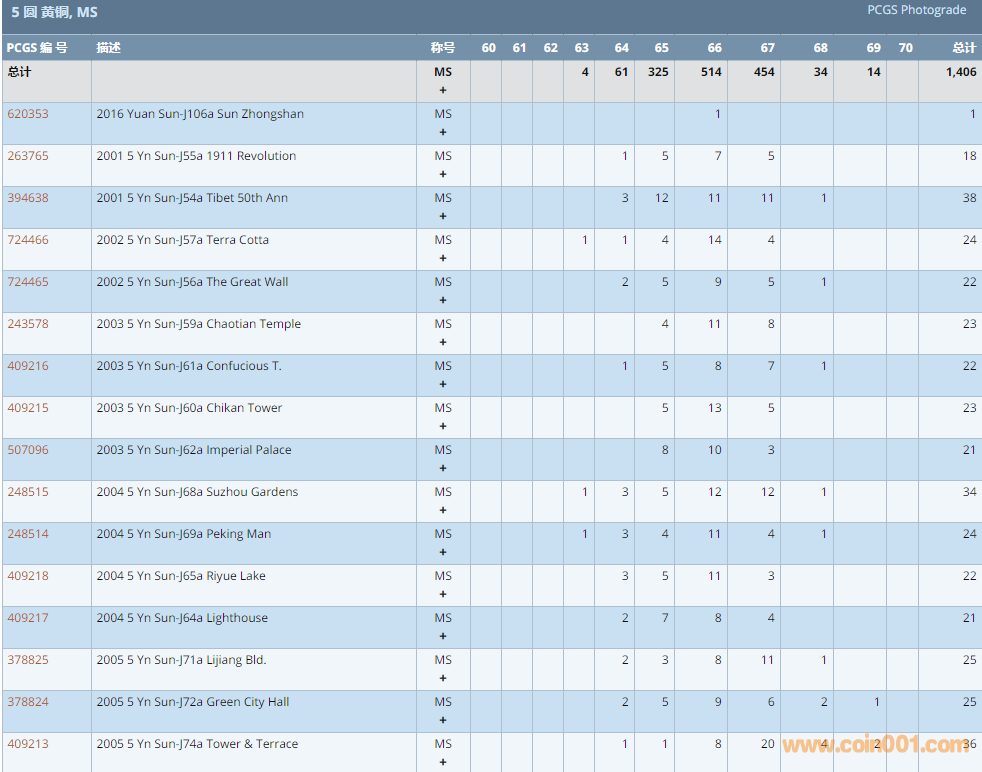The width and height of the screenshot is (982, 772).
Task: Expand plus sign for 2001 1911 Revolution row
Action: click(443, 174)
